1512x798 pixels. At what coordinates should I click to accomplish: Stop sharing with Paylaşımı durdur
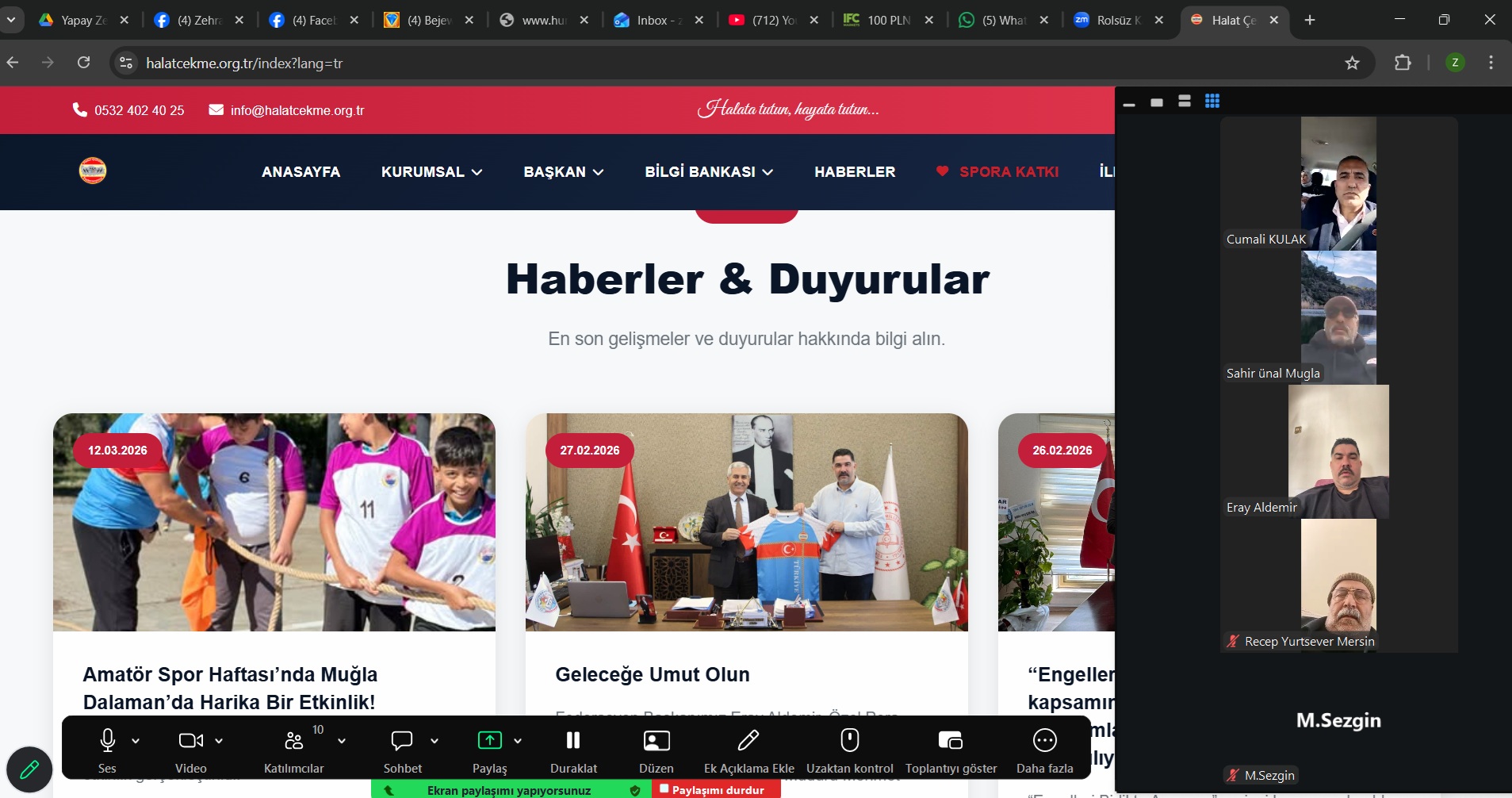point(716,790)
